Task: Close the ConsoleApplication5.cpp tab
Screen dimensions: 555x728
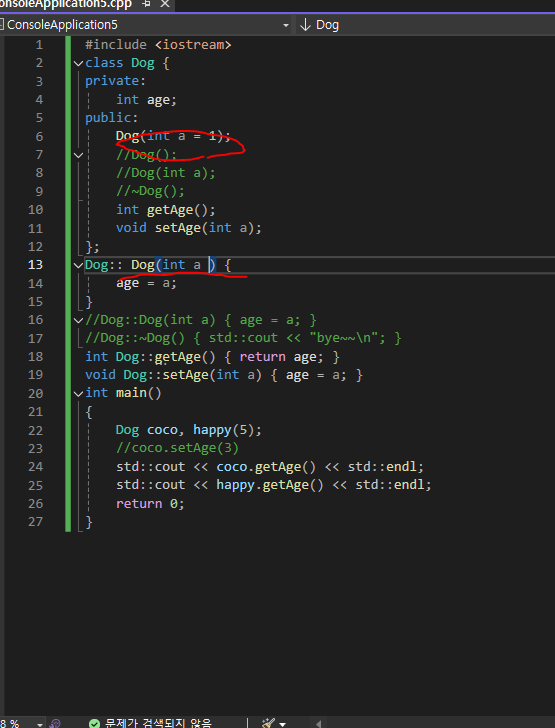Action: (164, 4)
